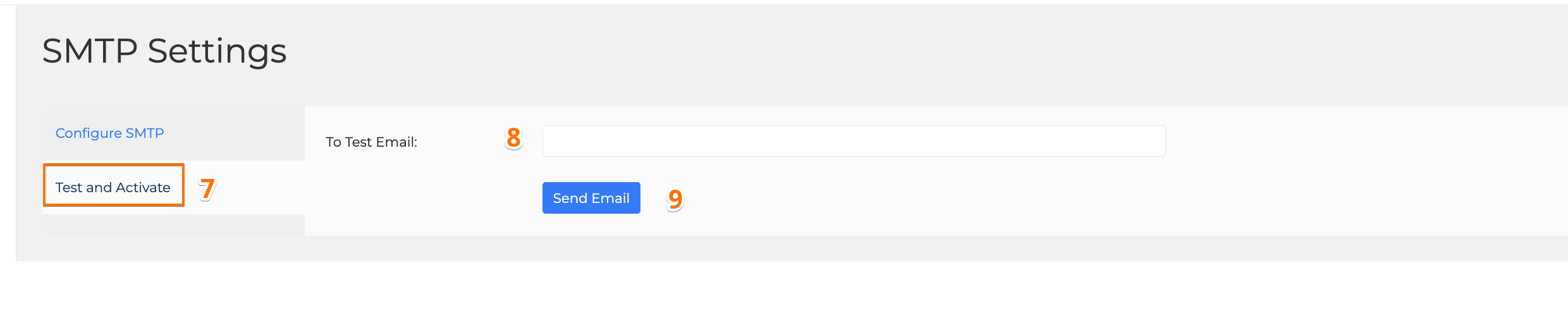The width and height of the screenshot is (1568, 325).
Task: Click the orange number 8 marker
Action: (513, 138)
